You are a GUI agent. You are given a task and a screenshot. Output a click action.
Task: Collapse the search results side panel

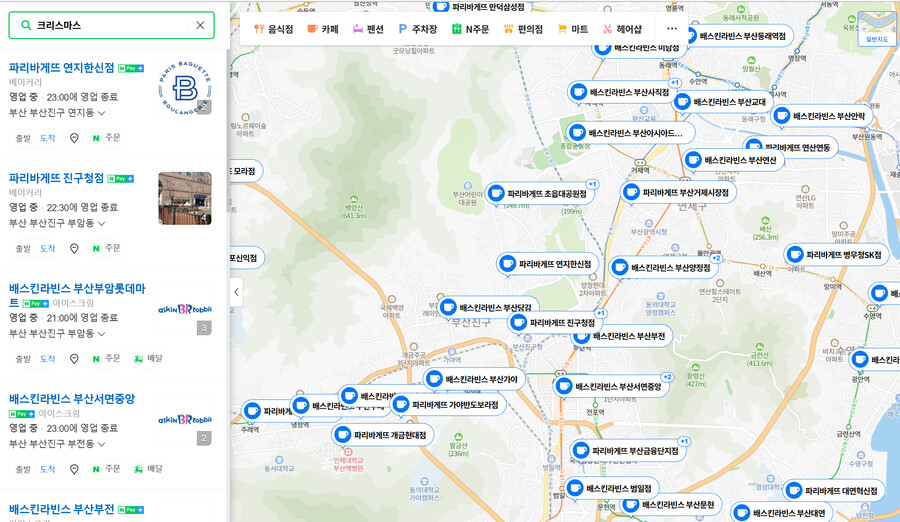click(236, 292)
